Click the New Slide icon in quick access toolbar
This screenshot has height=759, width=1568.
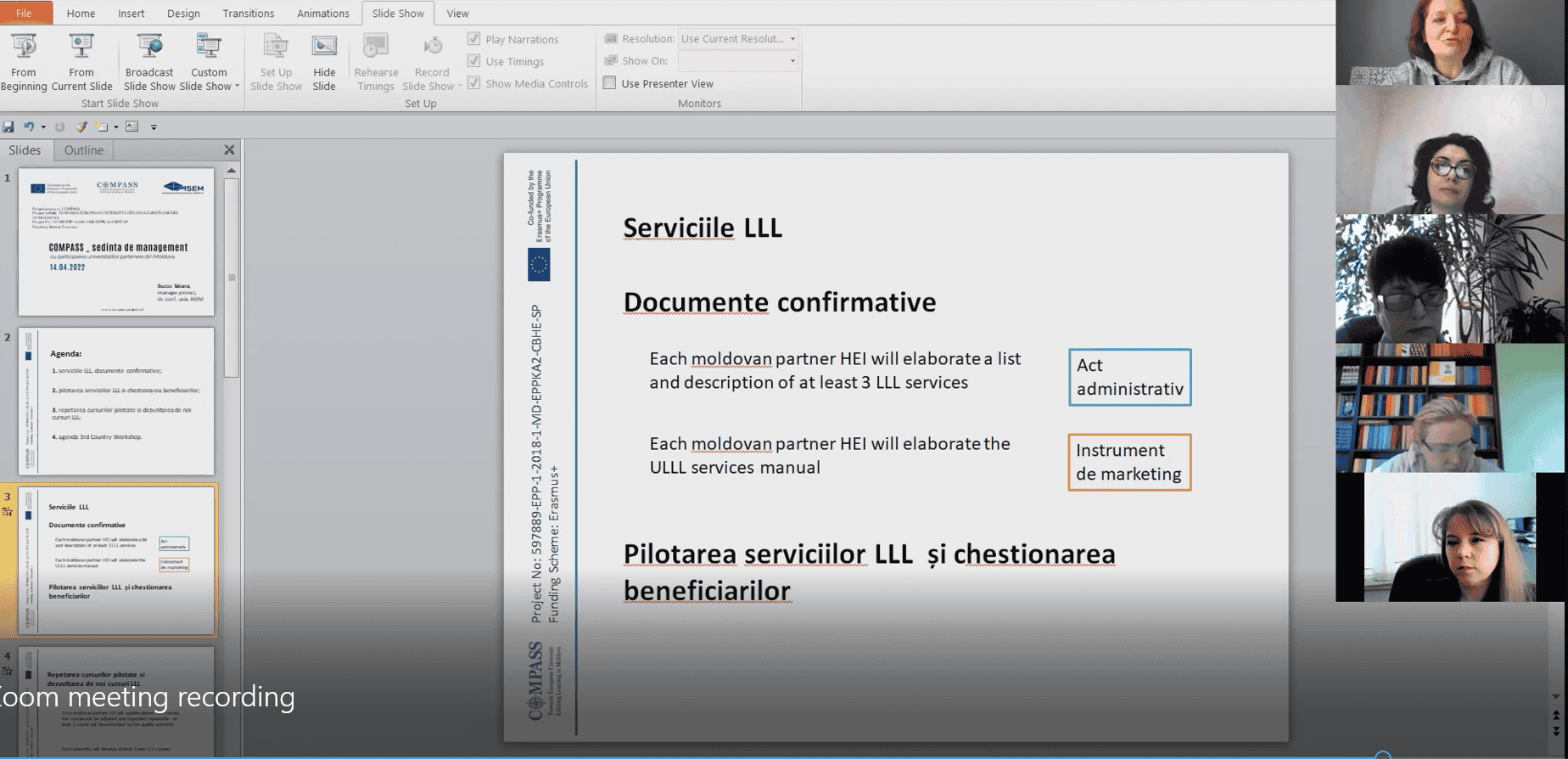tap(102, 127)
